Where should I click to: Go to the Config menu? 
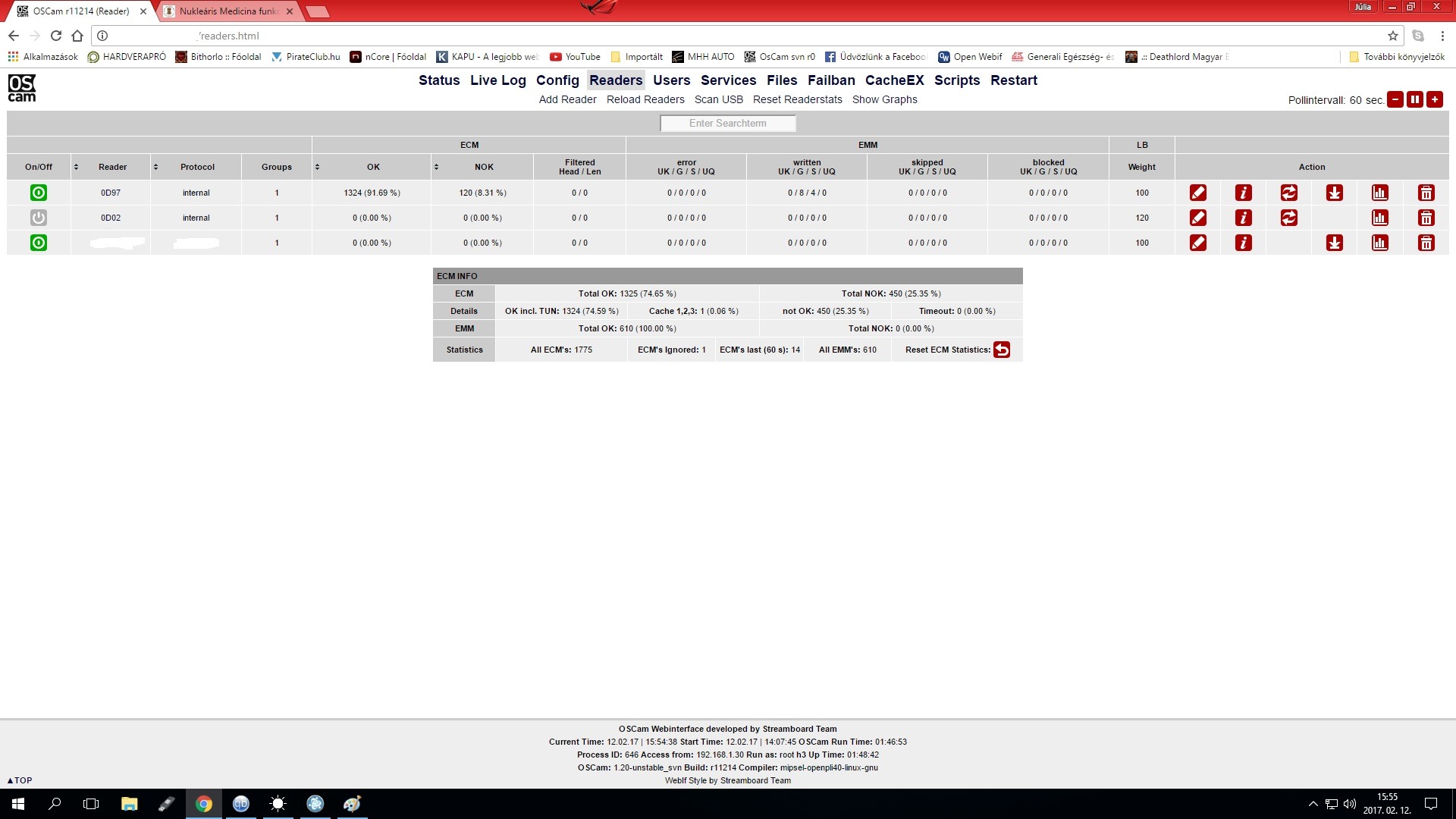[557, 80]
